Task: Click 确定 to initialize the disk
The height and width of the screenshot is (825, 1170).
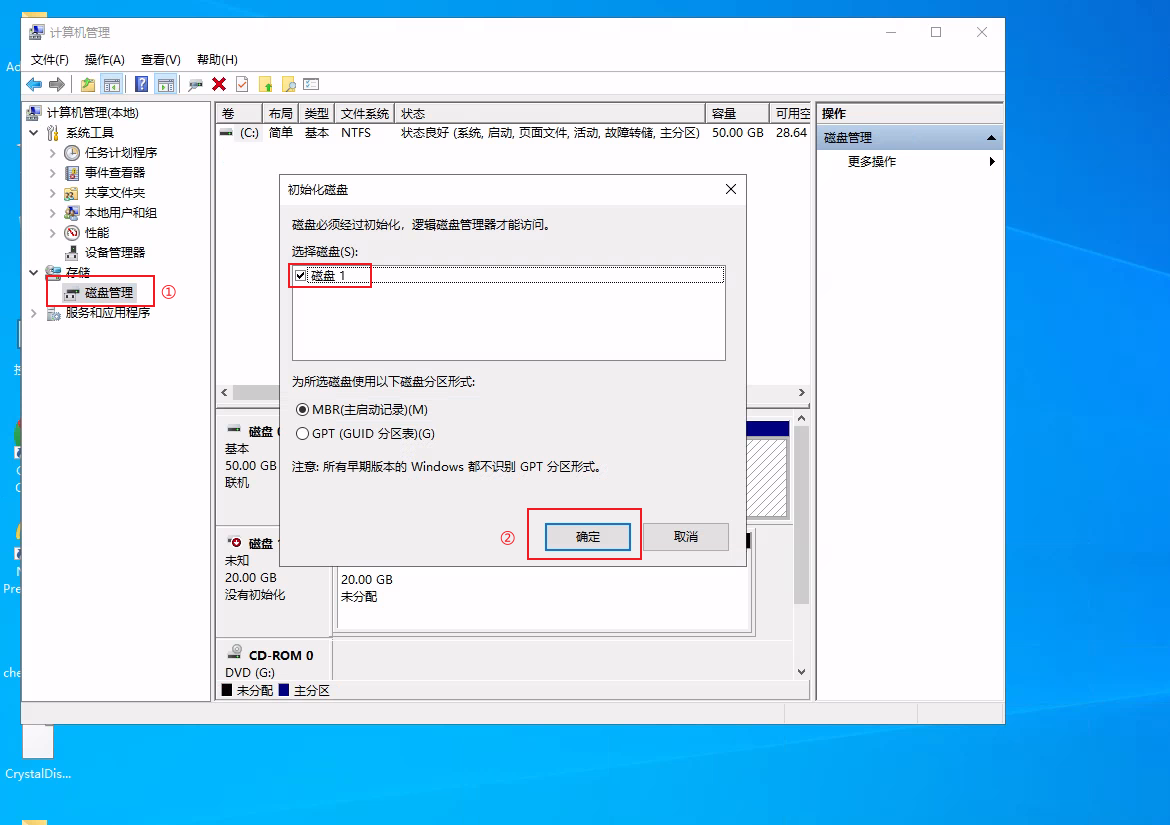Action: (x=587, y=536)
